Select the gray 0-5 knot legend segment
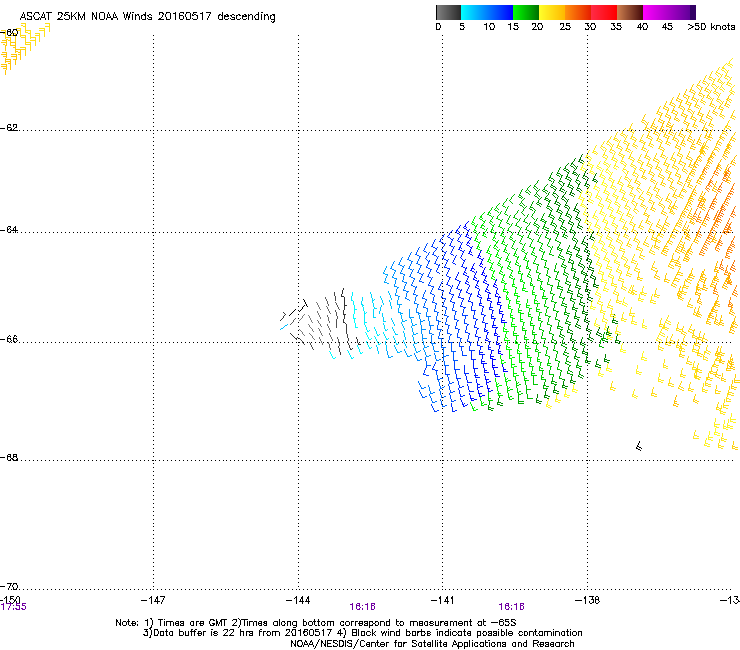 coord(448,12)
